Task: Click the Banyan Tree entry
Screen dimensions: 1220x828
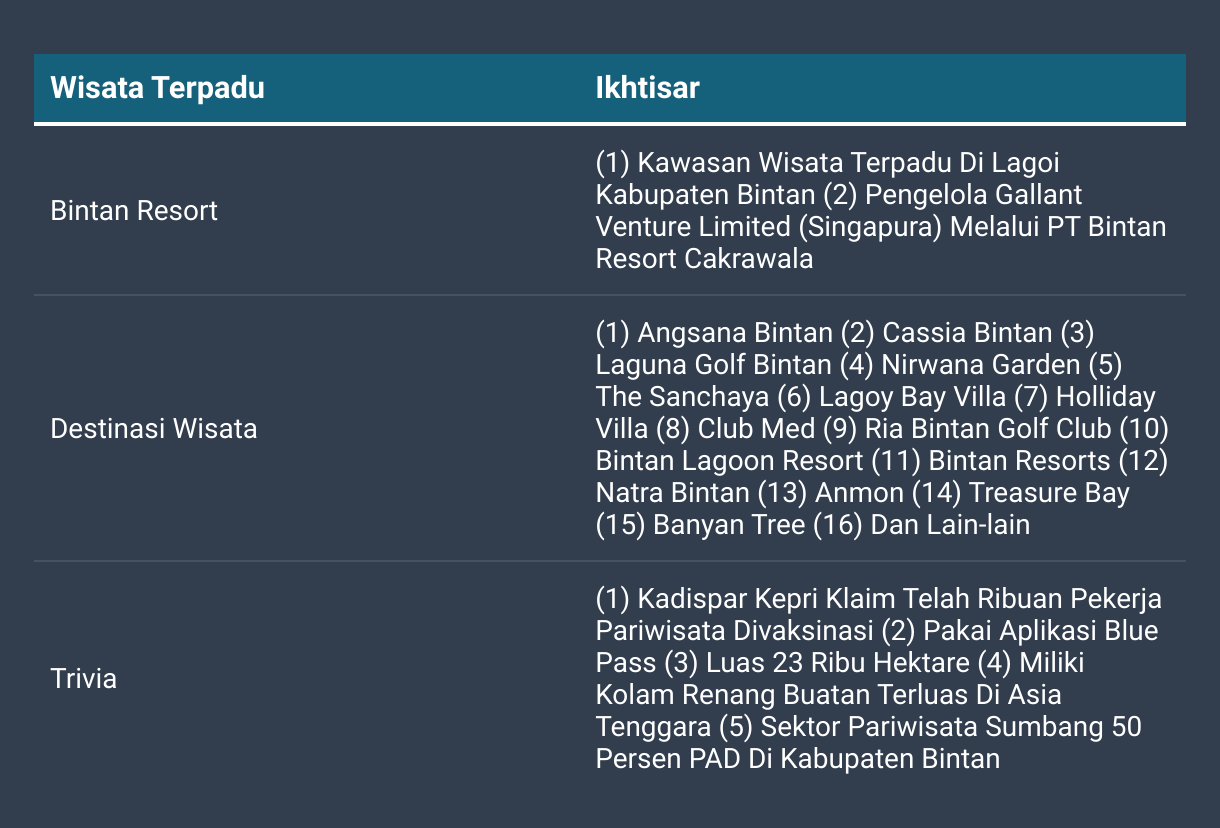Action: pyautogui.click(x=729, y=525)
